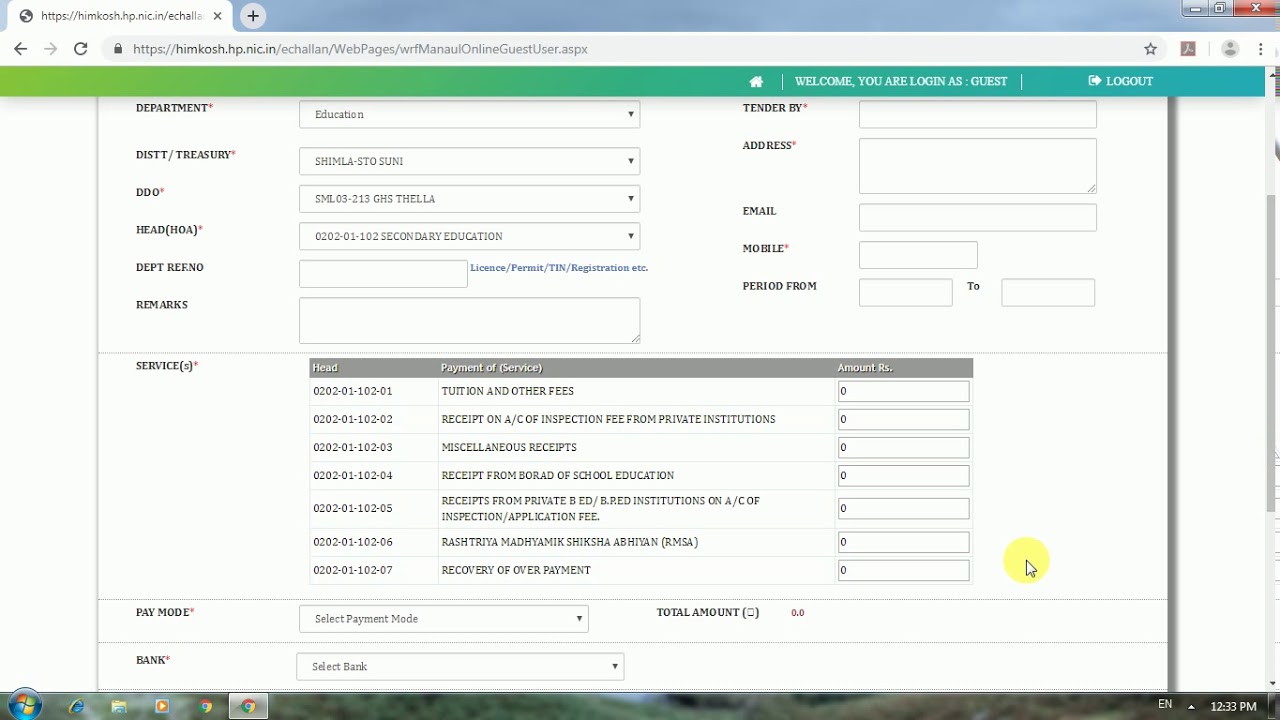Viewport: 1280px width, 720px height.
Task: Select the himkosh echallan browser tab
Action: point(120,16)
